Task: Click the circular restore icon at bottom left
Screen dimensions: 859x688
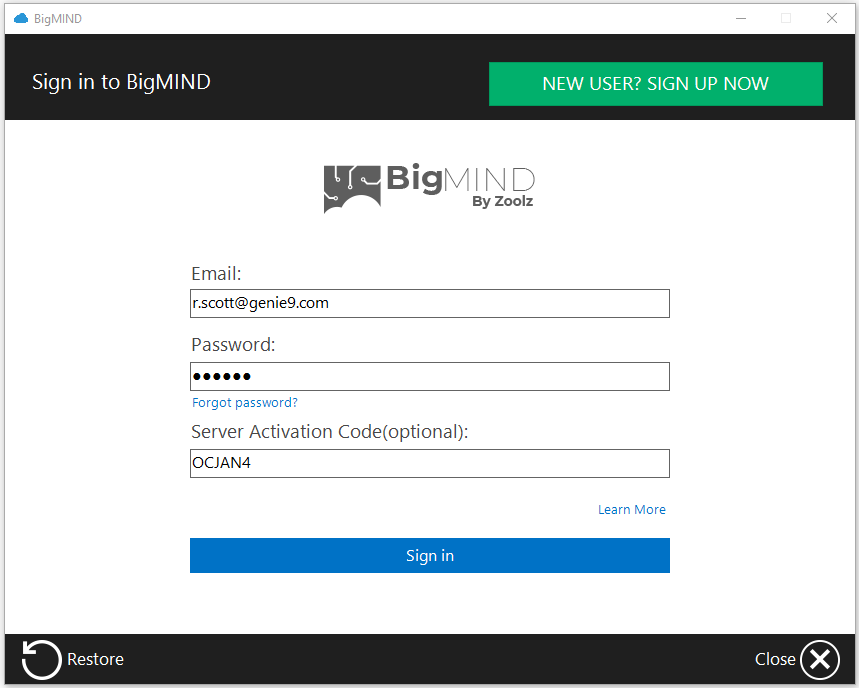Action: coord(40,660)
